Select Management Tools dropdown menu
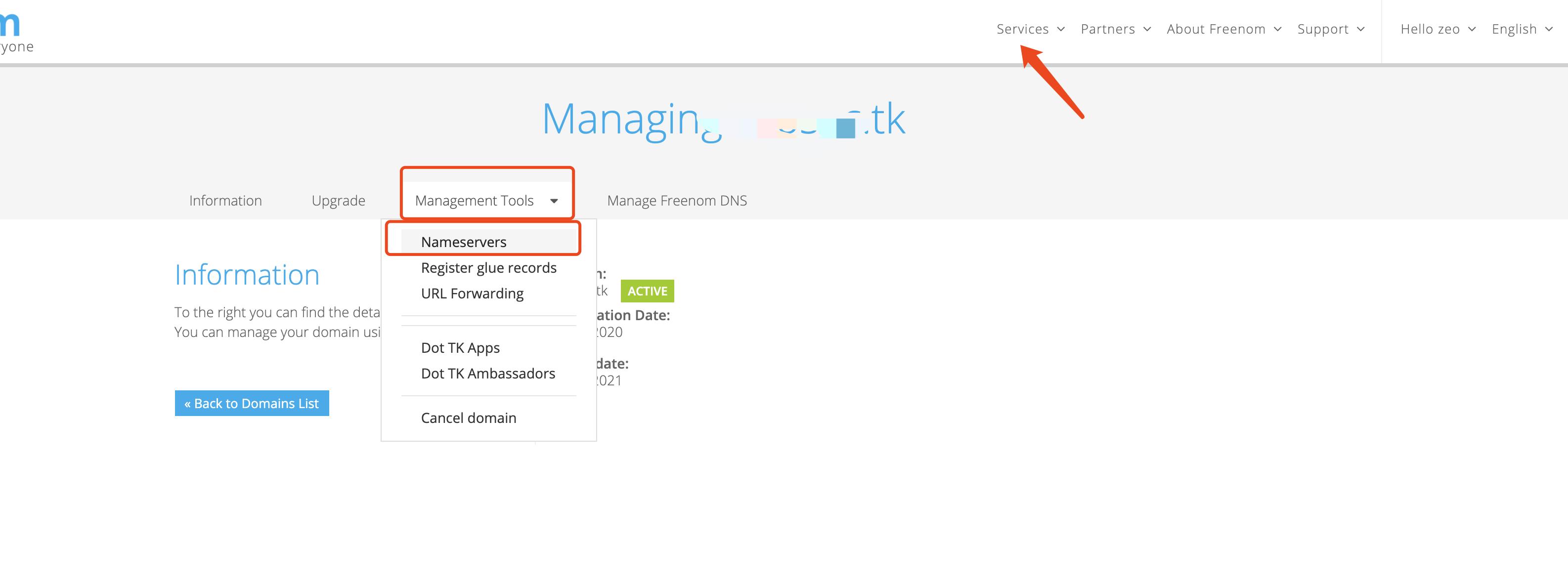The height and width of the screenshot is (585, 1568). click(487, 199)
